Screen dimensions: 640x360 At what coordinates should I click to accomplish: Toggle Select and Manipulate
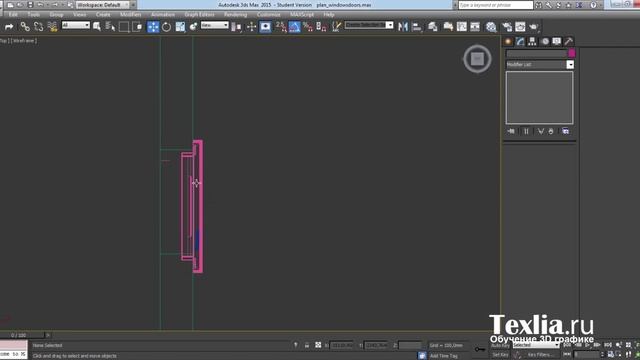[251, 27]
